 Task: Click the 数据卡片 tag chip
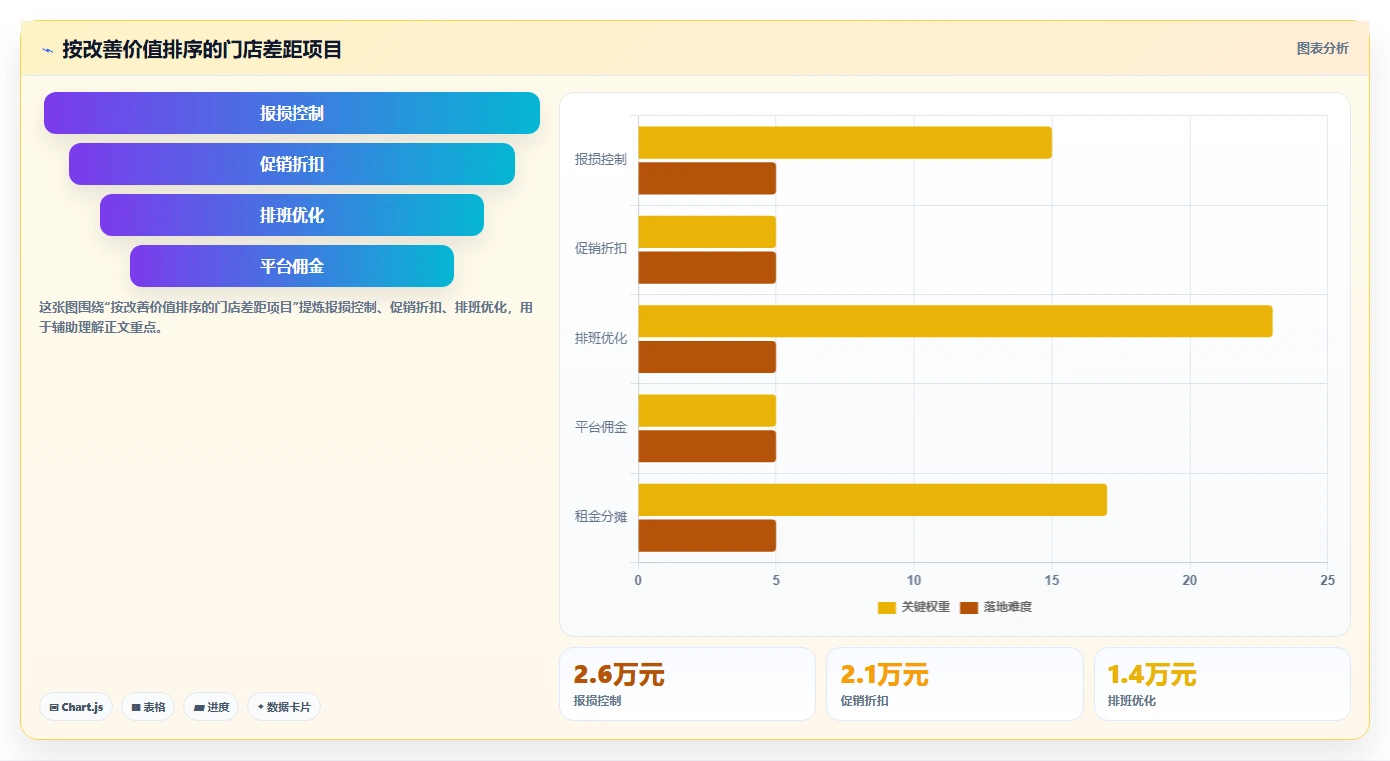pyautogui.click(x=284, y=707)
